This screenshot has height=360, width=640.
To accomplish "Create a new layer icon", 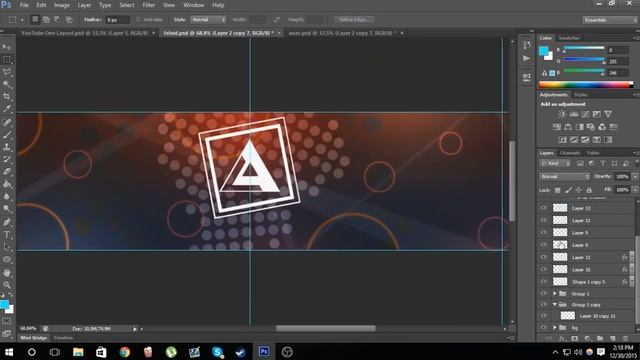I will point(613,338).
